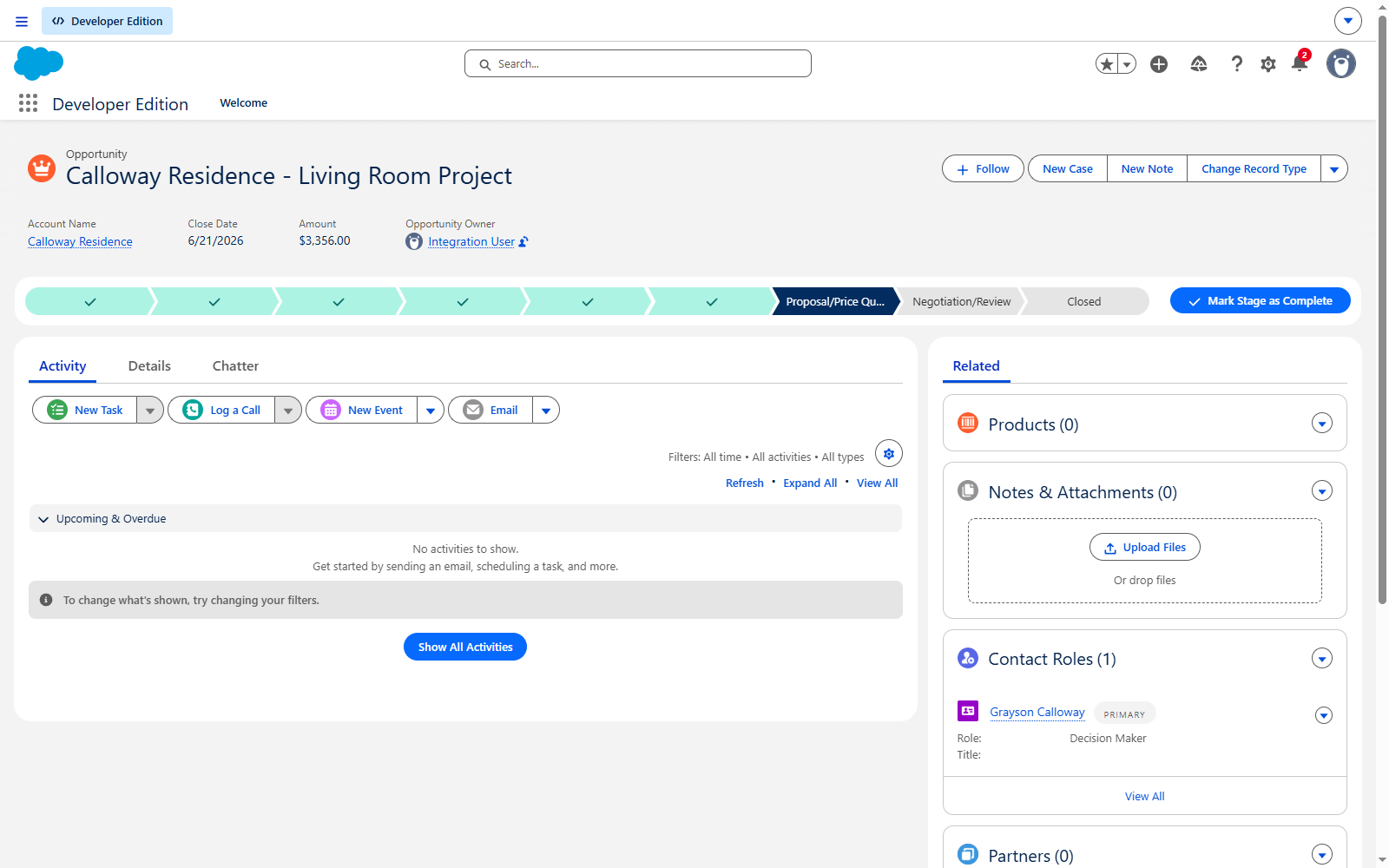The height and width of the screenshot is (868, 1389).
Task: Select the Related tab
Action: pyautogui.click(x=977, y=366)
